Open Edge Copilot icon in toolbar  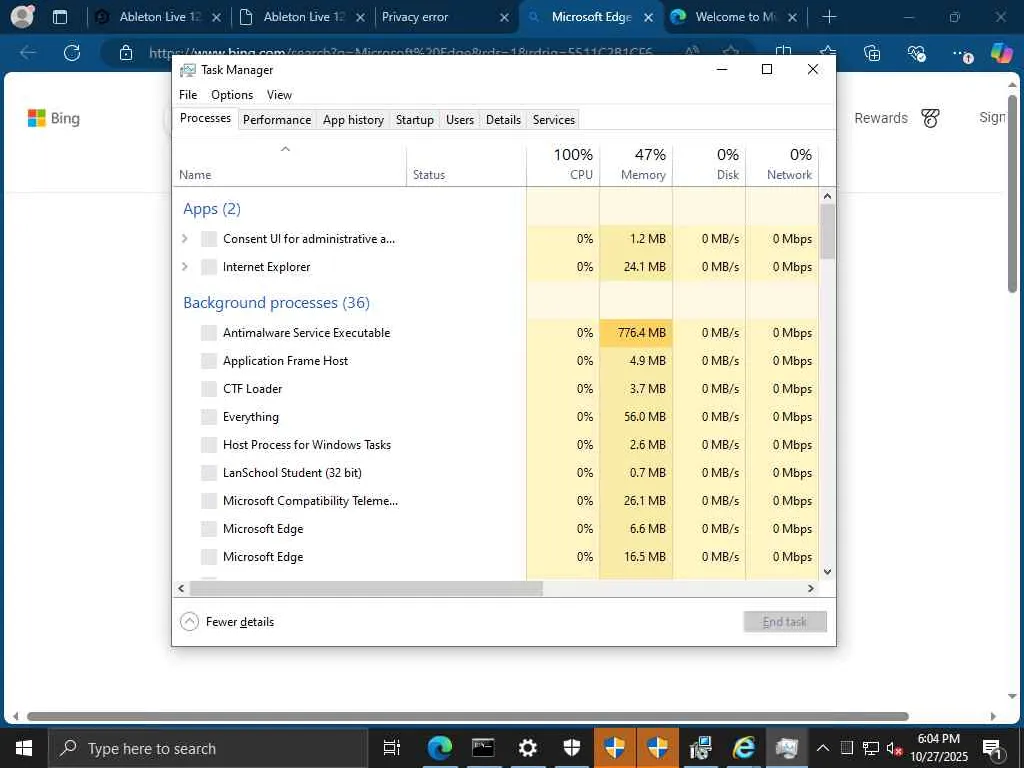(x=1001, y=53)
